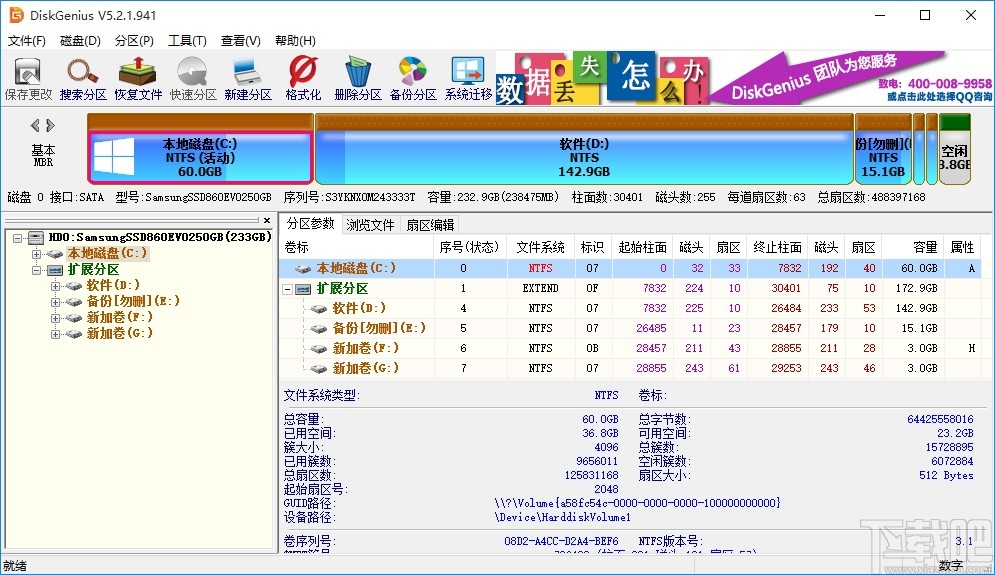Open Backup Partition (备份分区) tool
The height and width of the screenshot is (575, 995).
tap(413, 79)
